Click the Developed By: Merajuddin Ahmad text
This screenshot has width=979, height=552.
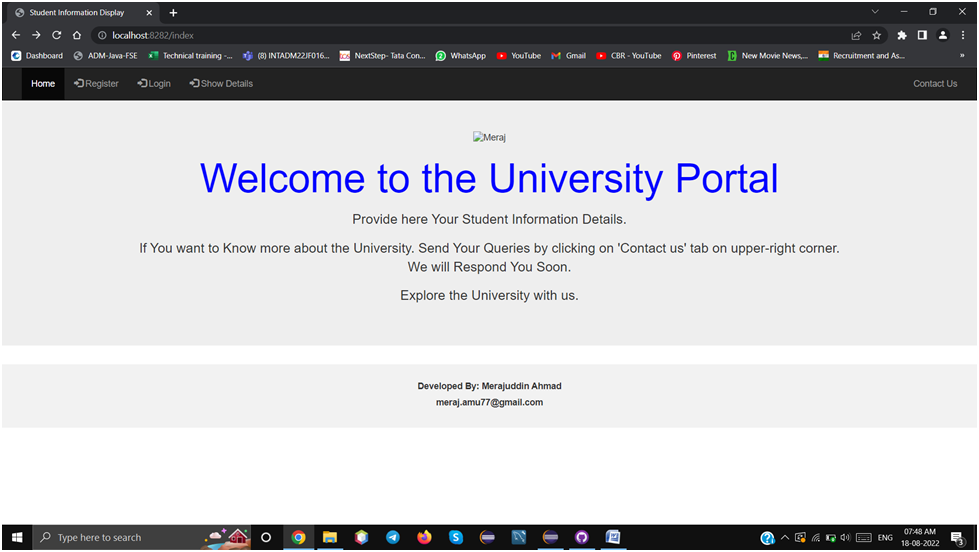490,386
